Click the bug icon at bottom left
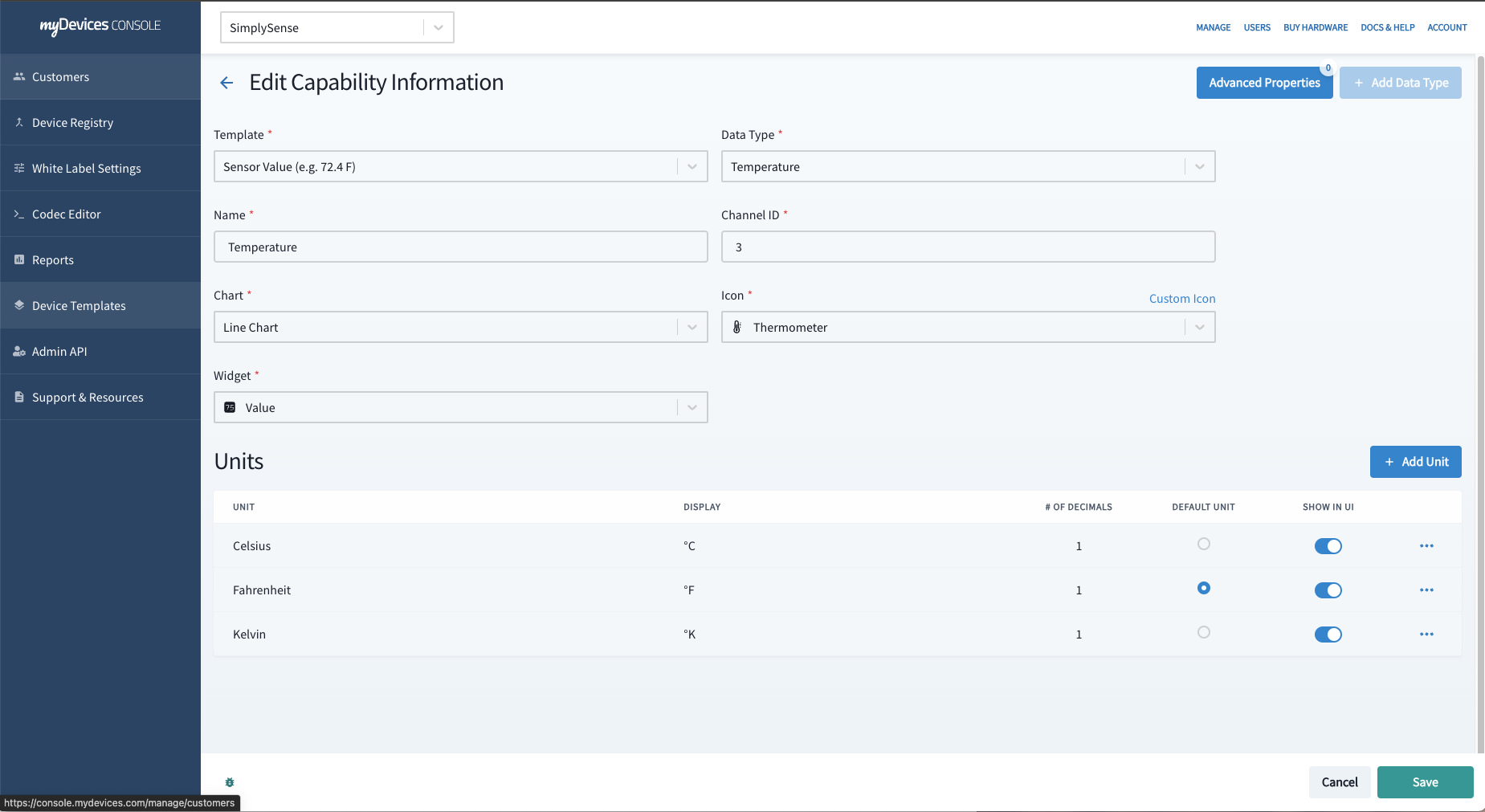 pyautogui.click(x=230, y=782)
